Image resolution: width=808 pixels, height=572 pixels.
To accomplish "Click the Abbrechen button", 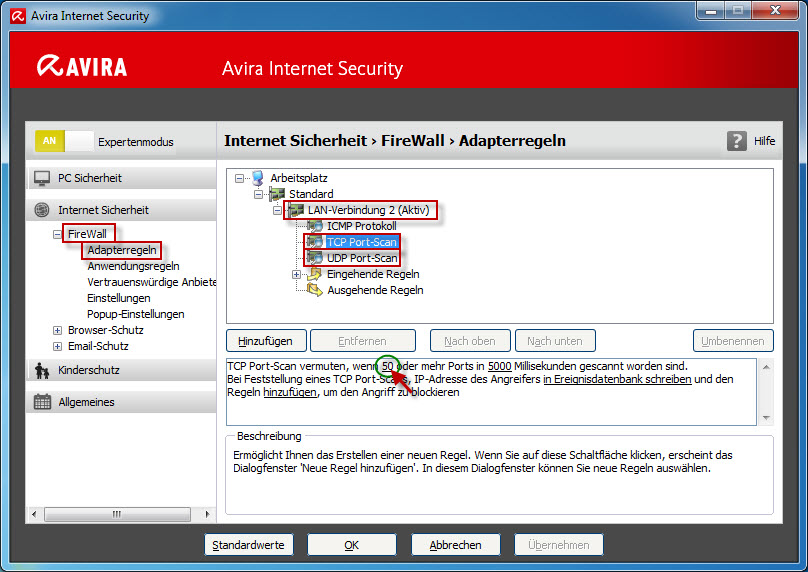I will point(456,545).
